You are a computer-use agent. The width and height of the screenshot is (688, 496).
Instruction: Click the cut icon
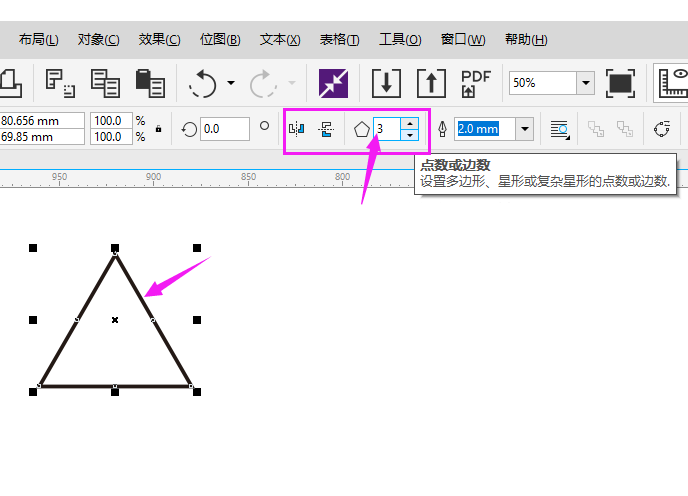pyautogui.click(x=60, y=83)
